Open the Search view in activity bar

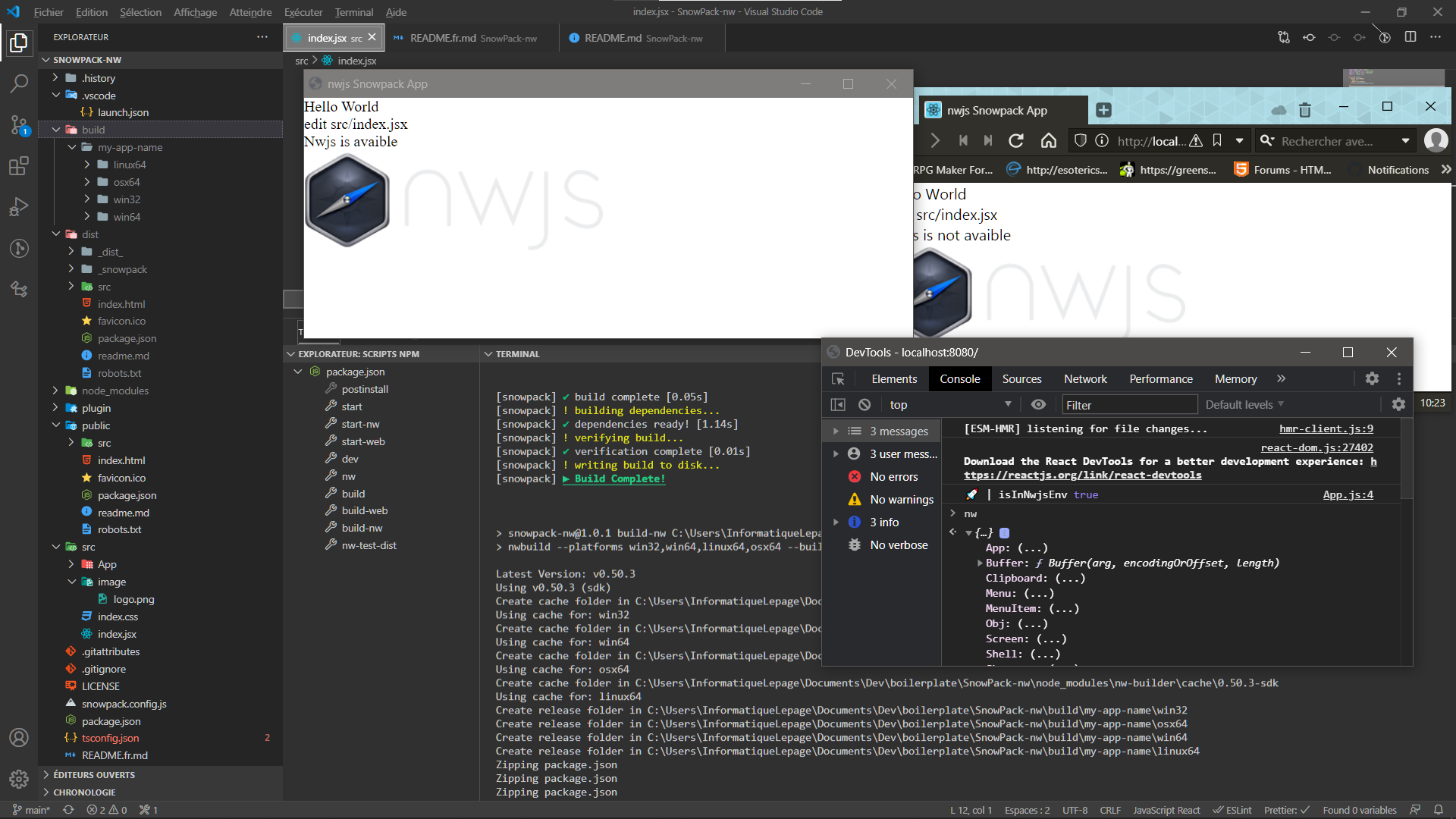tap(19, 83)
